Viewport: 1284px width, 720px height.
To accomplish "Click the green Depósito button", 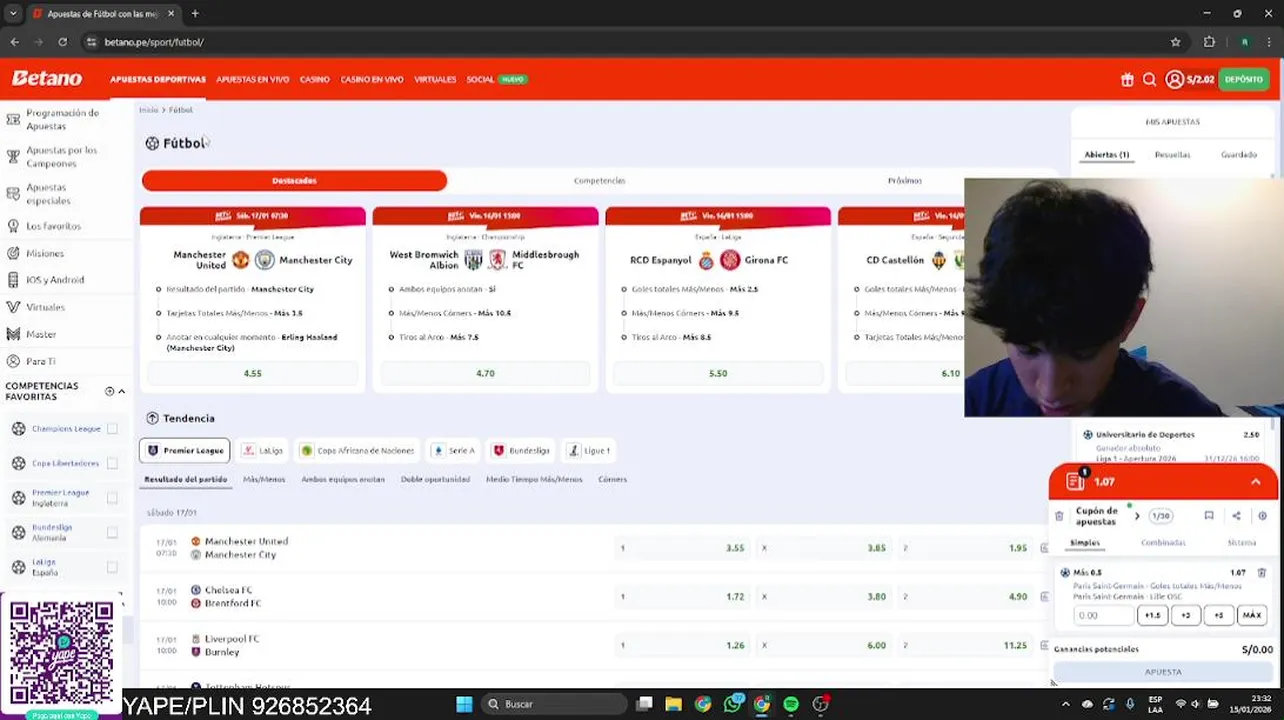I will 1243,79.
